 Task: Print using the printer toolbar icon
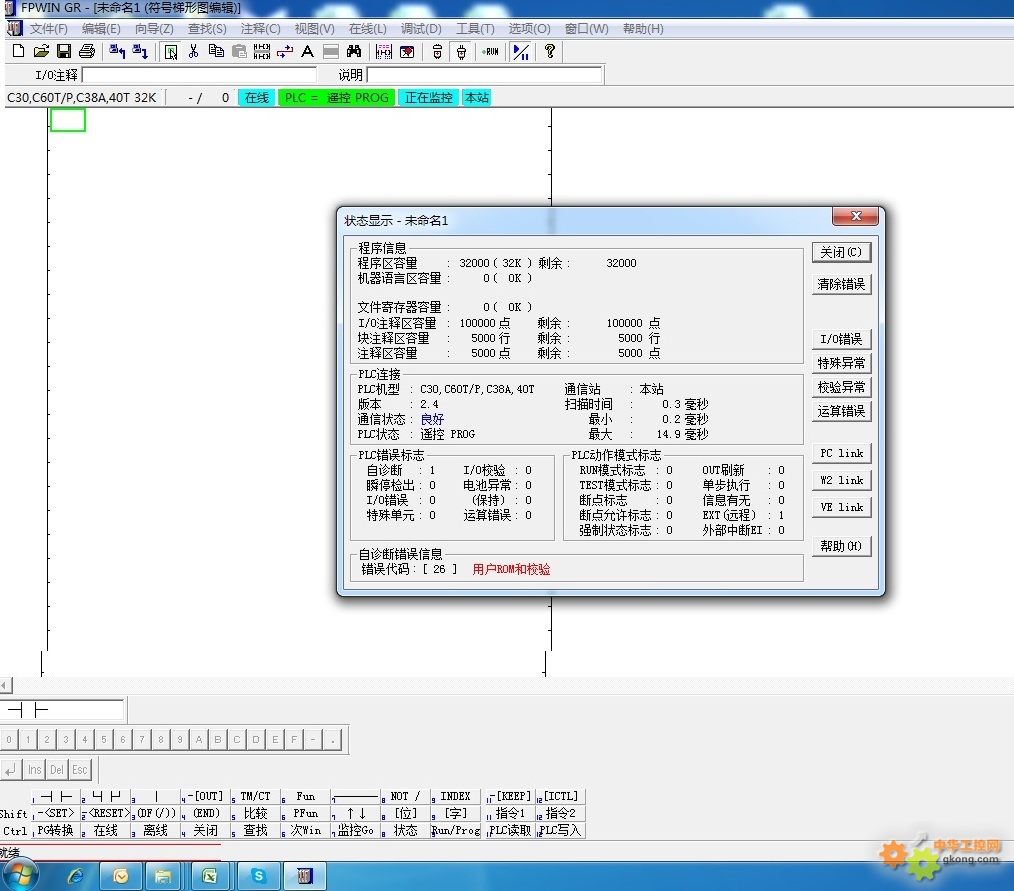(87, 52)
